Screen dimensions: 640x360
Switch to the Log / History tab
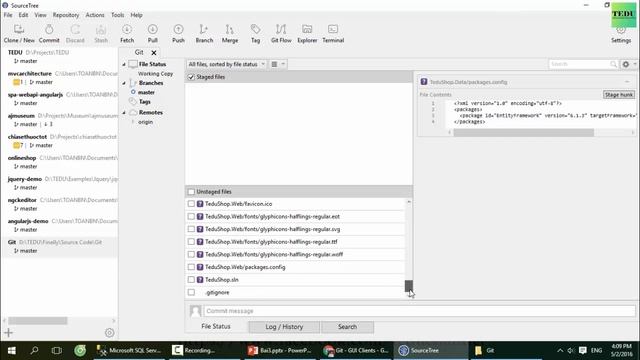point(284,327)
